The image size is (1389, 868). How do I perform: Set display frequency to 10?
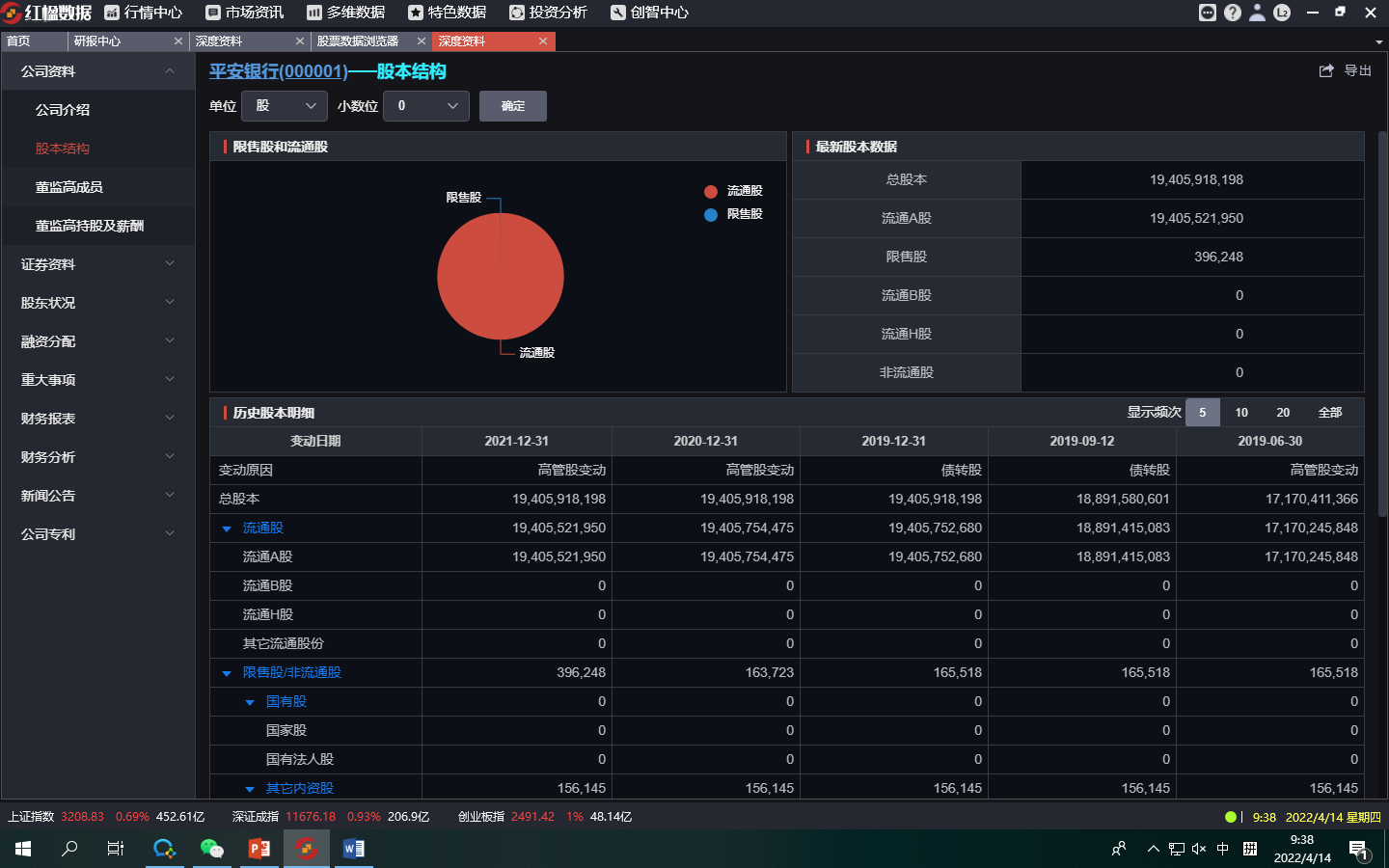(1241, 413)
